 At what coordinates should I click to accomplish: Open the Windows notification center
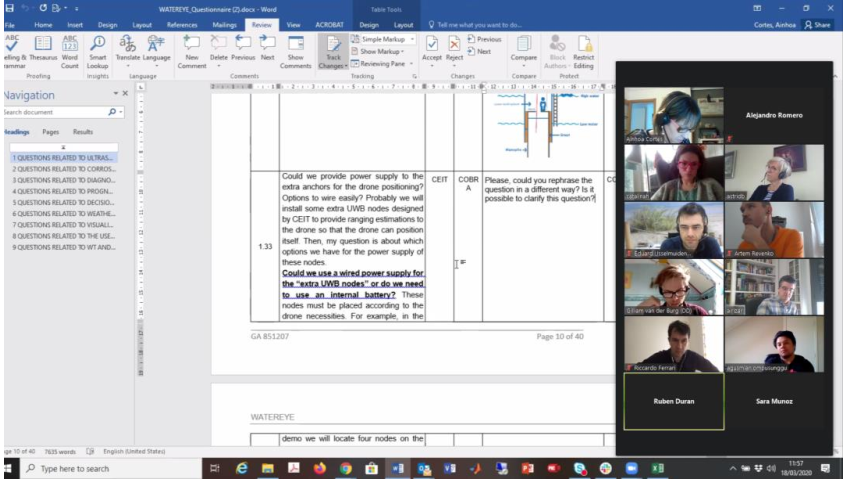(826, 468)
